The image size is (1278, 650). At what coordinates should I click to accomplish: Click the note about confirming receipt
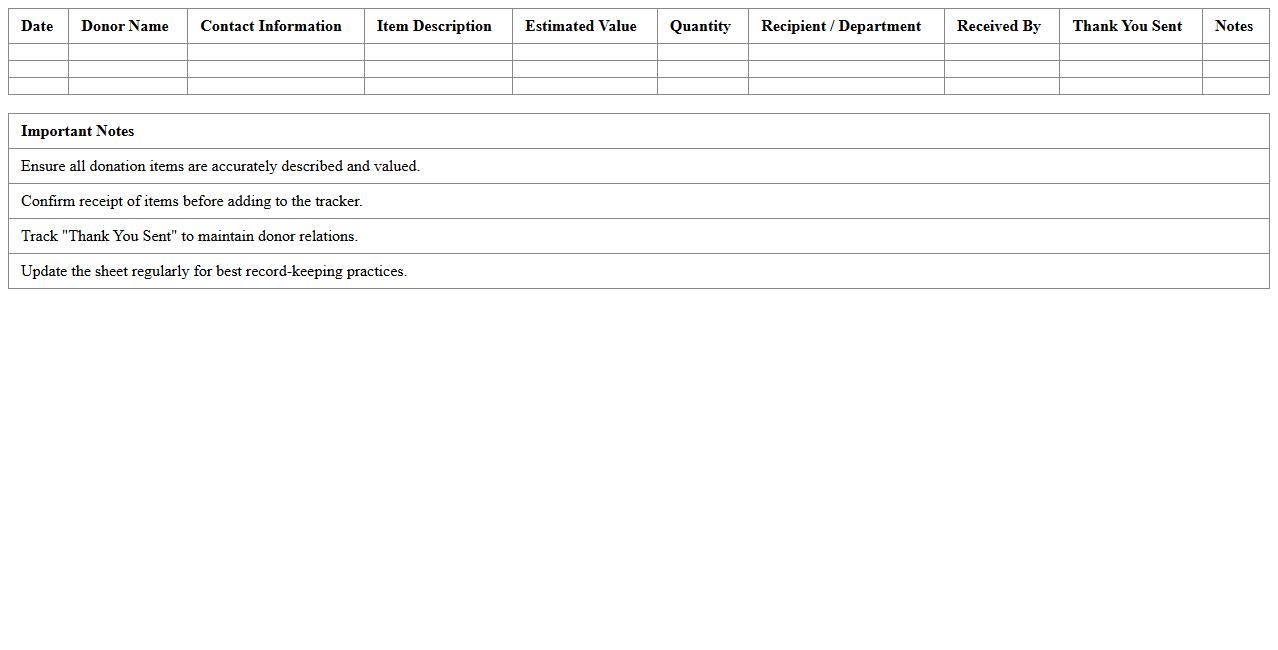coord(191,201)
